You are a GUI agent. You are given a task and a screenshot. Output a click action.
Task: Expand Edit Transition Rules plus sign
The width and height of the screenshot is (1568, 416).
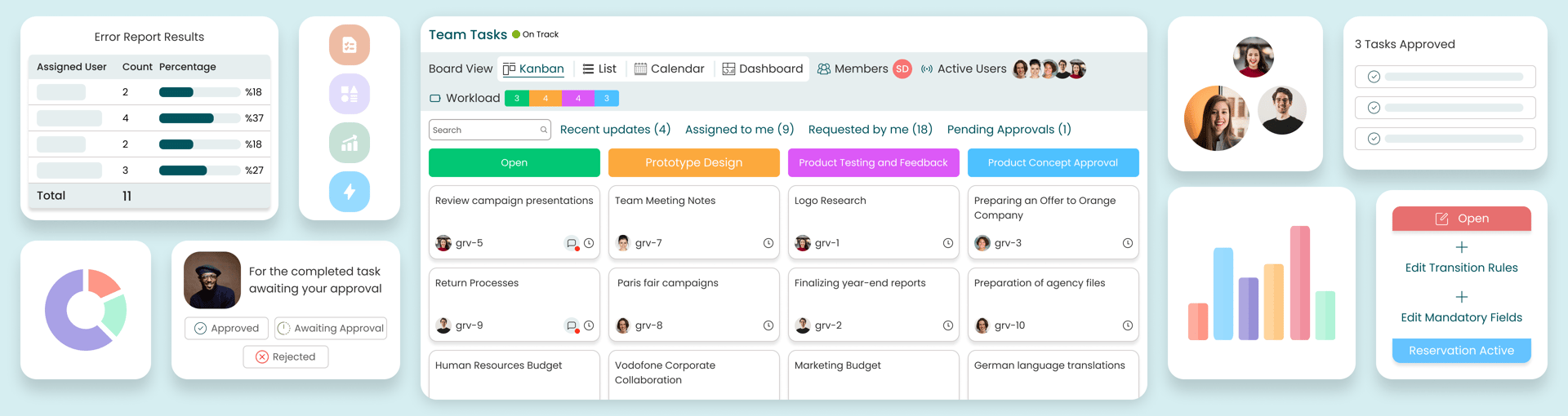click(1461, 247)
